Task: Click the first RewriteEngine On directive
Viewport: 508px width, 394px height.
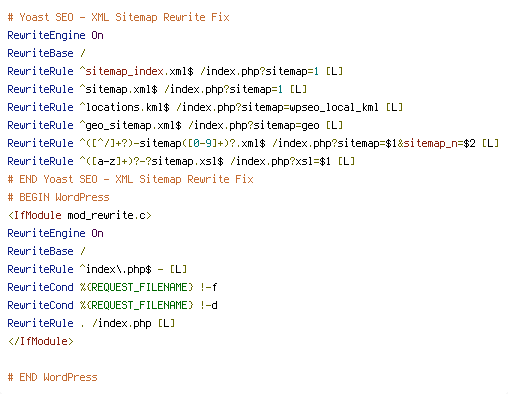Action: click(55, 35)
